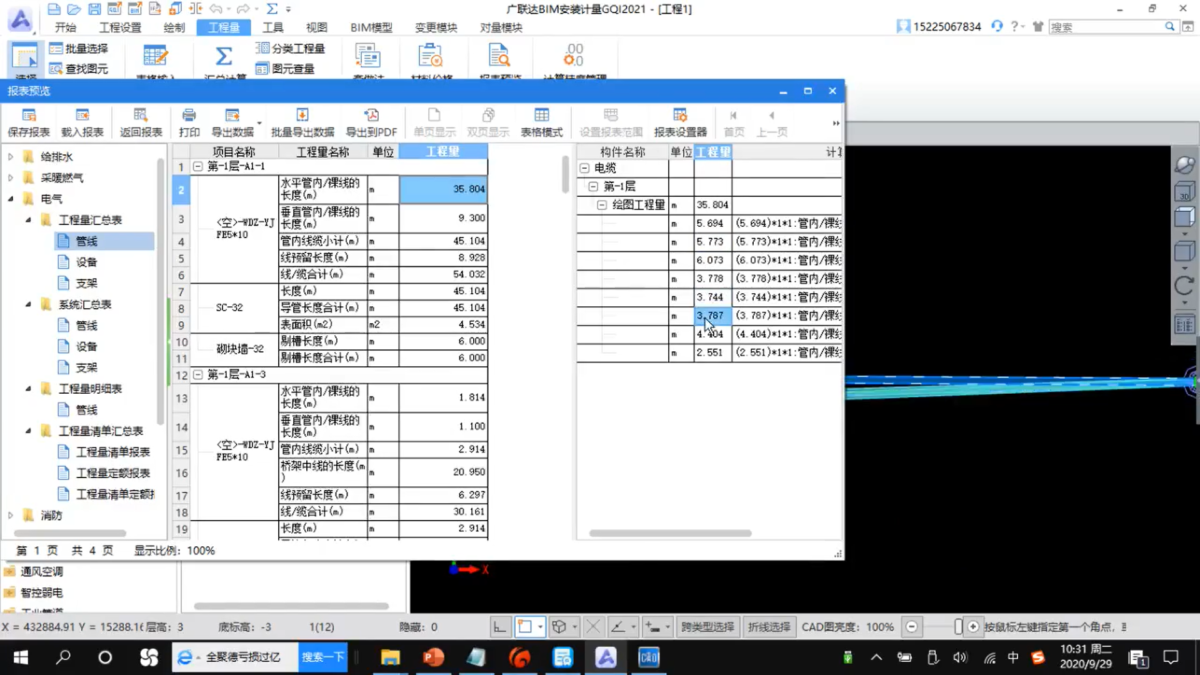Click the 打印 (print) icon
1200x675 pixels.
[189, 115]
